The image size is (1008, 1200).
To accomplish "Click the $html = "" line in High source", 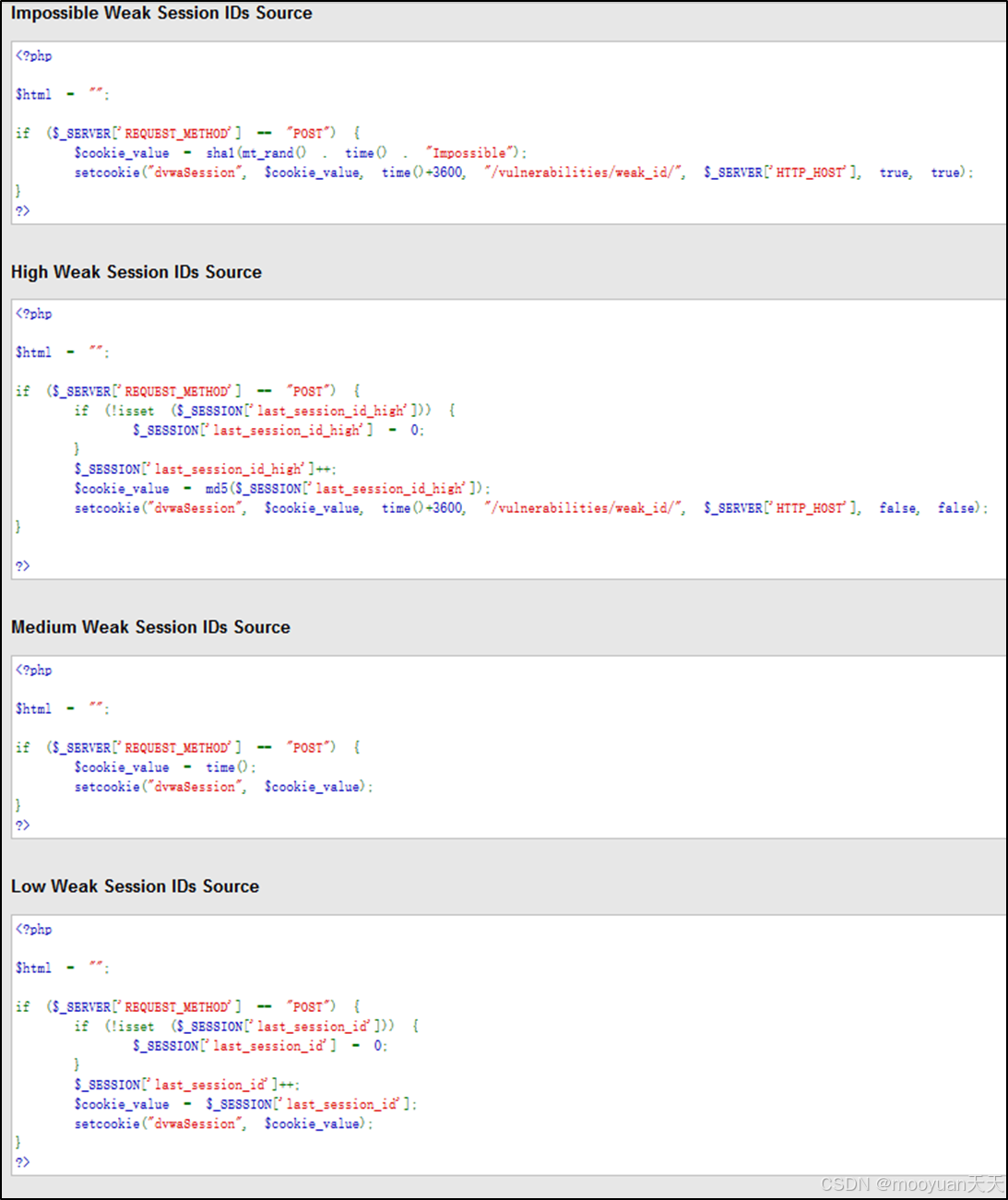I will 63,353.
